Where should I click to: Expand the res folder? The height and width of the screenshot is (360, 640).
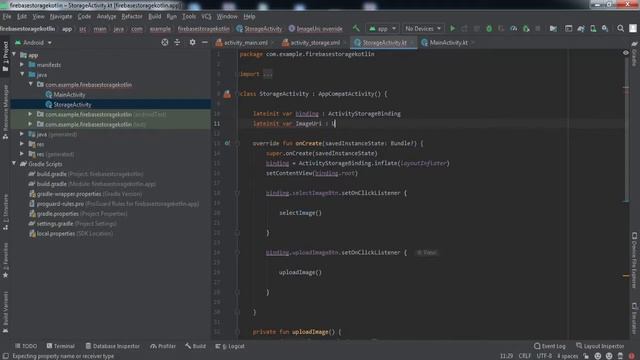click(22, 144)
